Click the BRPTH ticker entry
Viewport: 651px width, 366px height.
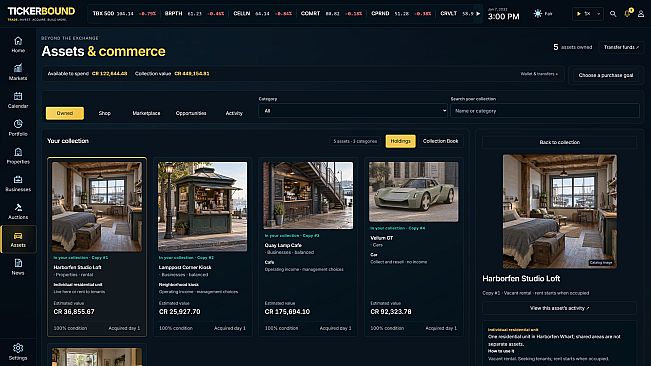tap(194, 14)
